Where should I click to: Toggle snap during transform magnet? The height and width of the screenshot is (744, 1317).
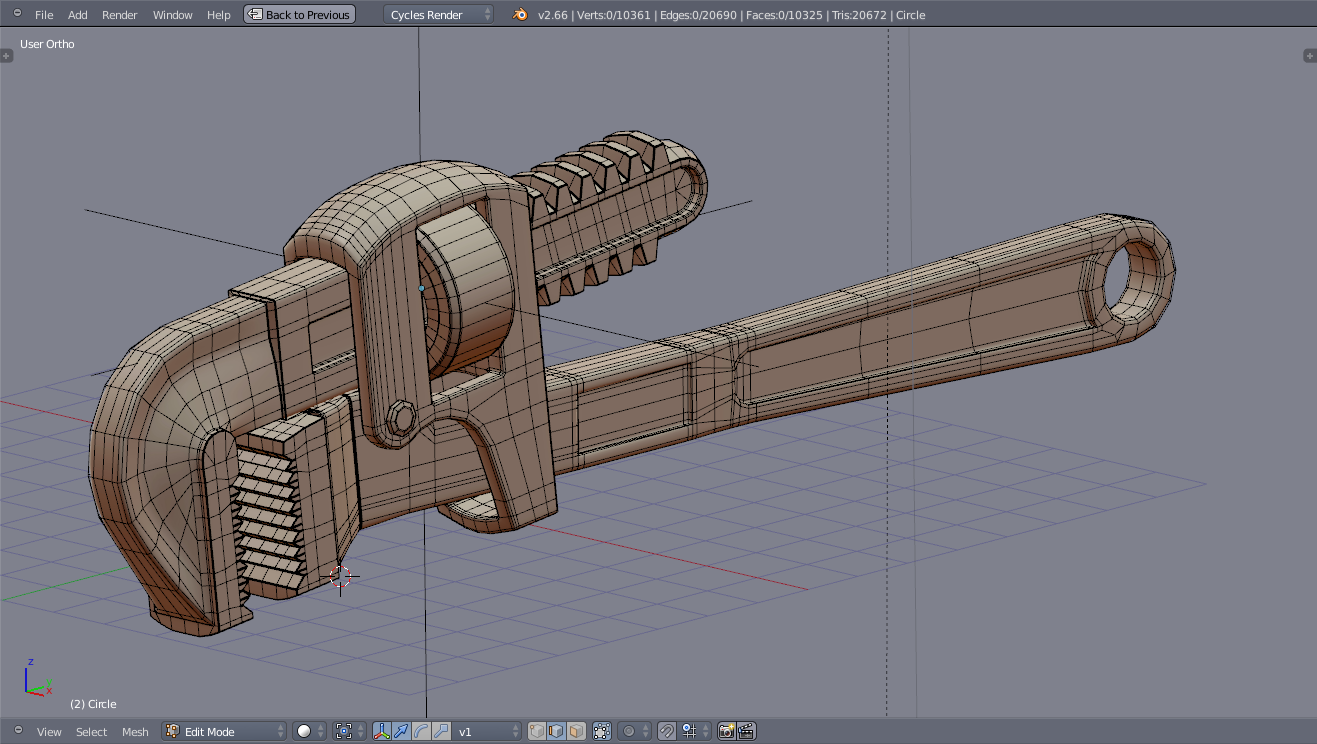pyautogui.click(x=667, y=731)
